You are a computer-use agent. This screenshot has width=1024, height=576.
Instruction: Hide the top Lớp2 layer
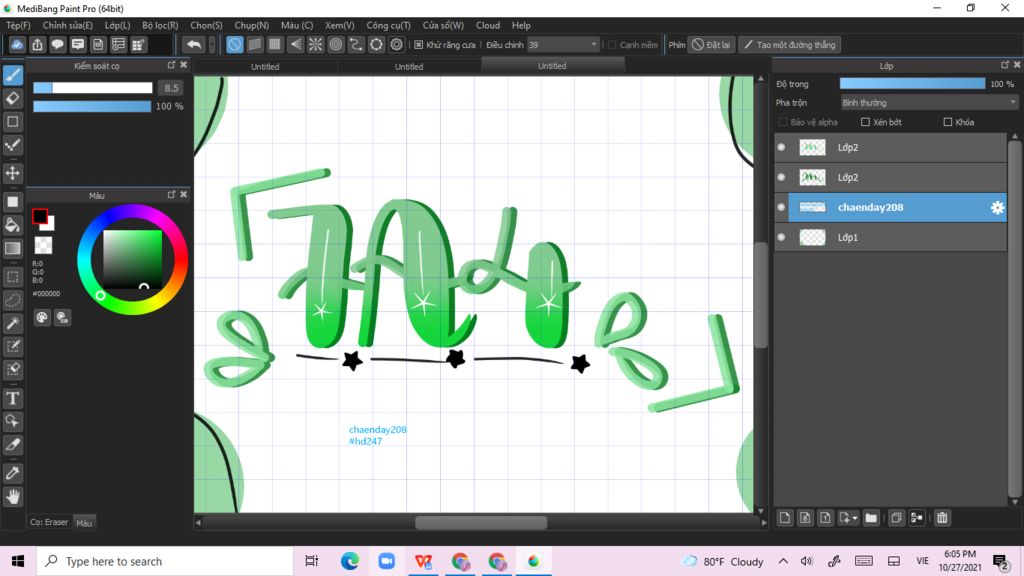pyautogui.click(x=781, y=148)
